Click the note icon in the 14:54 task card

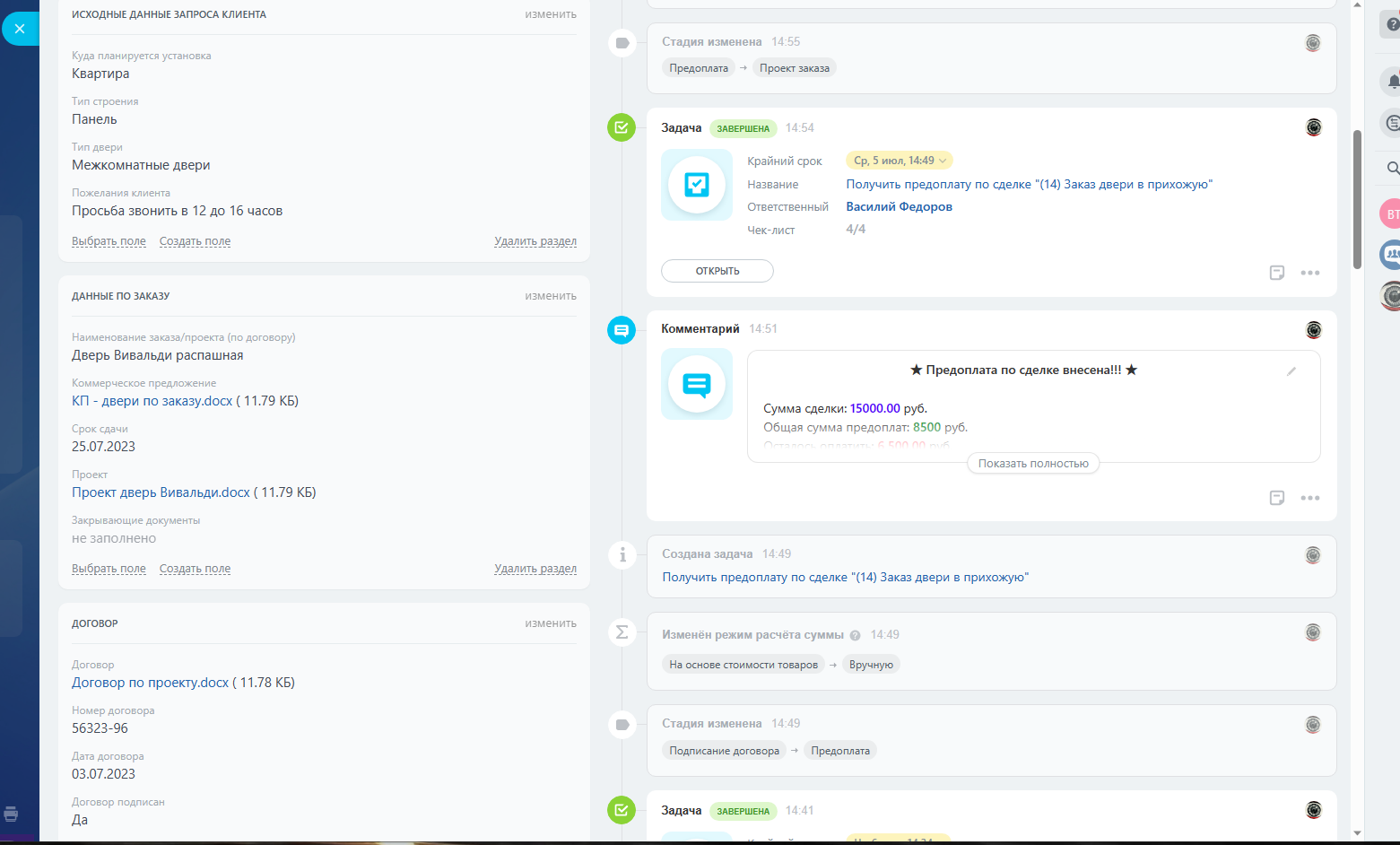[1277, 273]
